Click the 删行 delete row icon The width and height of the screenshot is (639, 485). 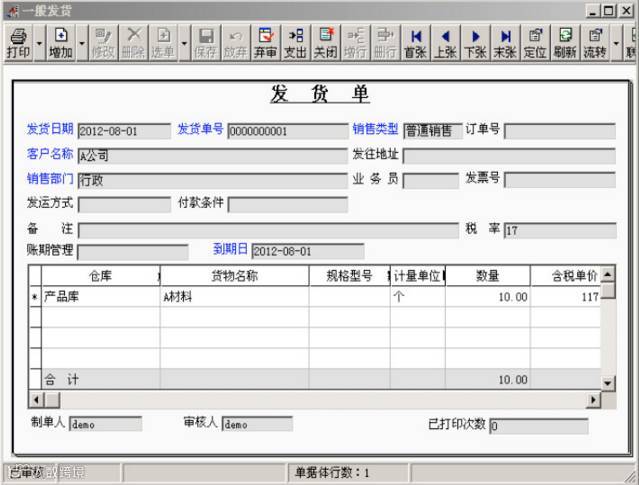(x=385, y=43)
